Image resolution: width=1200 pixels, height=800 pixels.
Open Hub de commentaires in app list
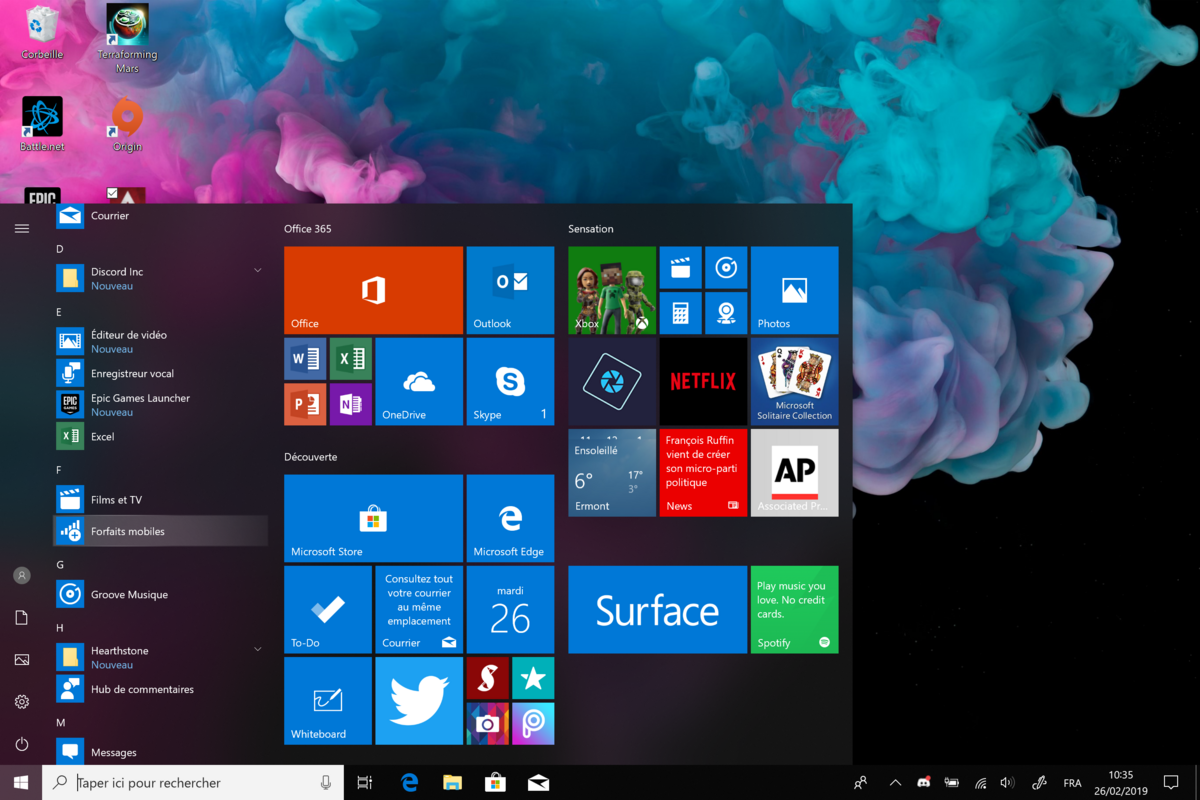coord(161,689)
